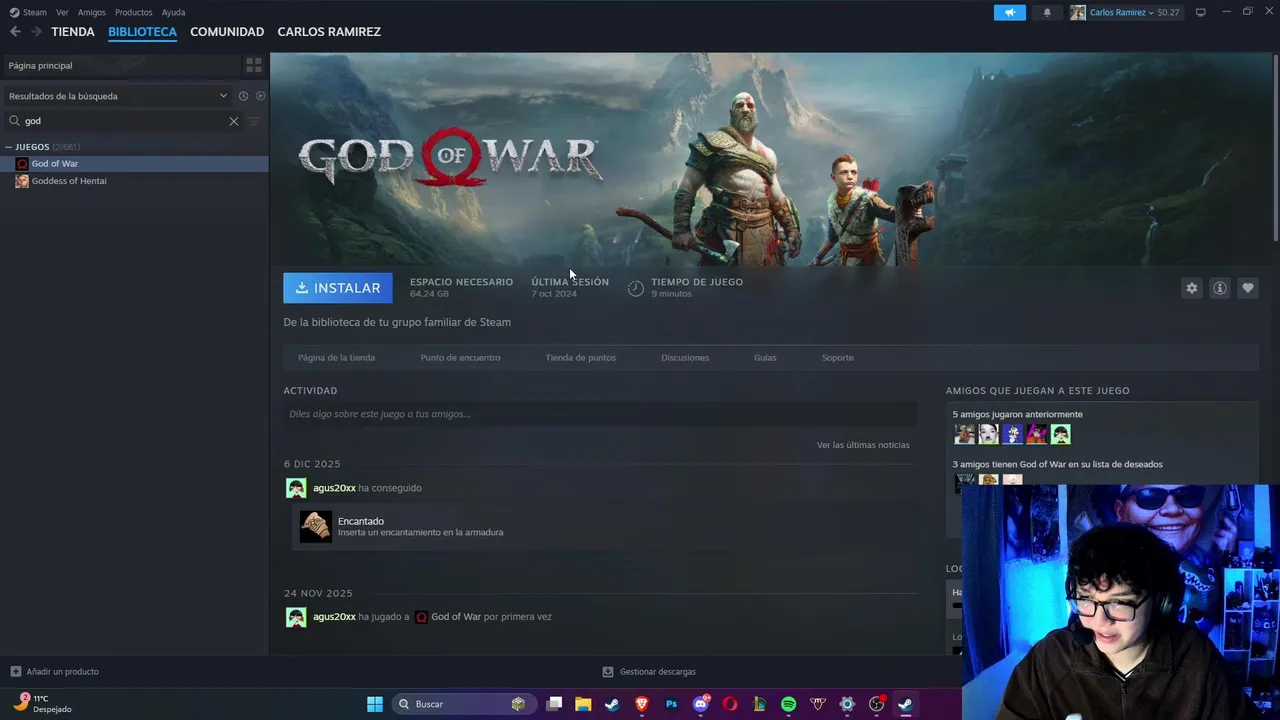Switch library to grid collections view
This screenshot has width=1280, height=720.
pyautogui.click(x=254, y=65)
